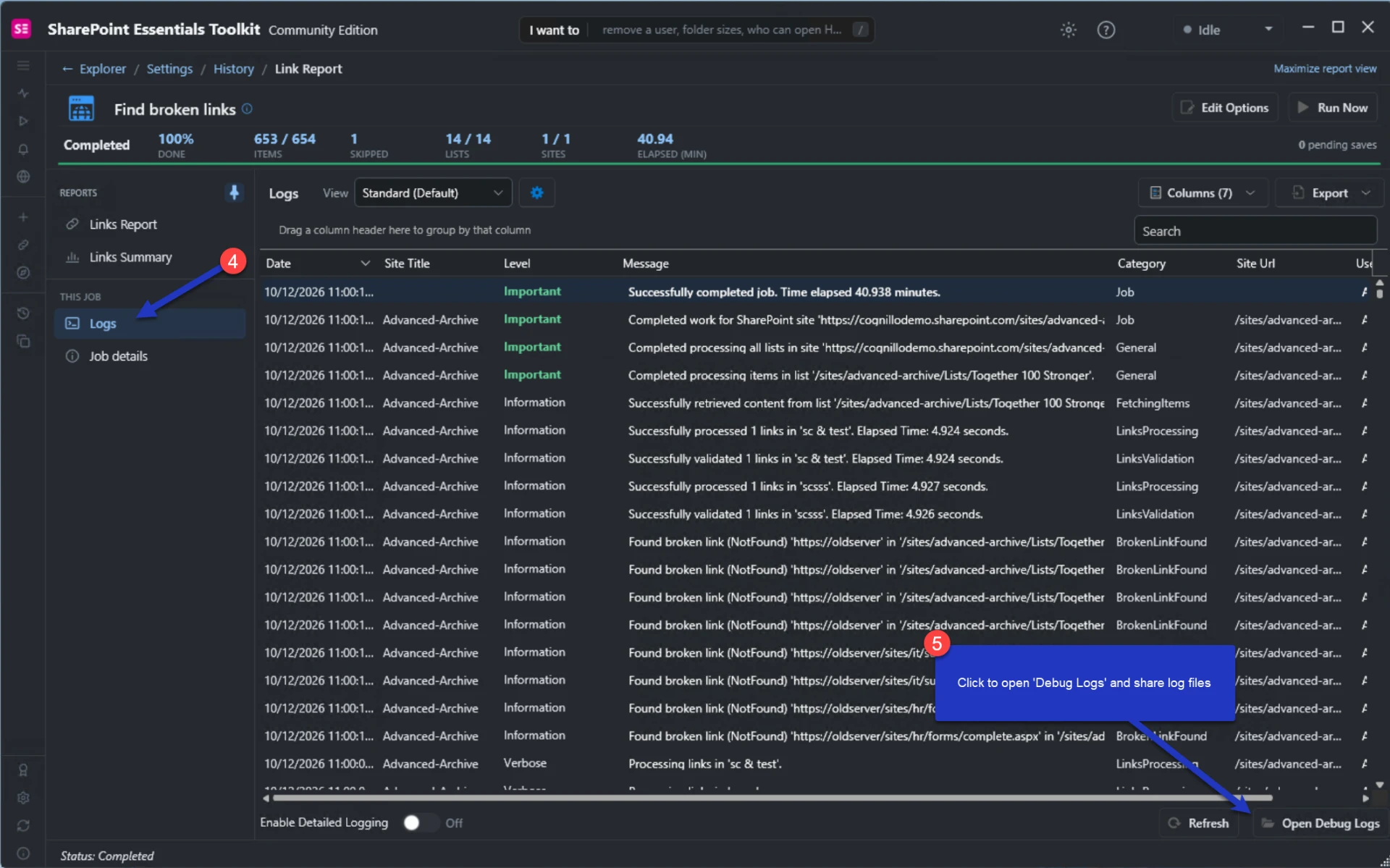Image resolution: width=1390 pixels, height=868 pixels.
Task: Click the 'I want to' command box
Action: 696,30
